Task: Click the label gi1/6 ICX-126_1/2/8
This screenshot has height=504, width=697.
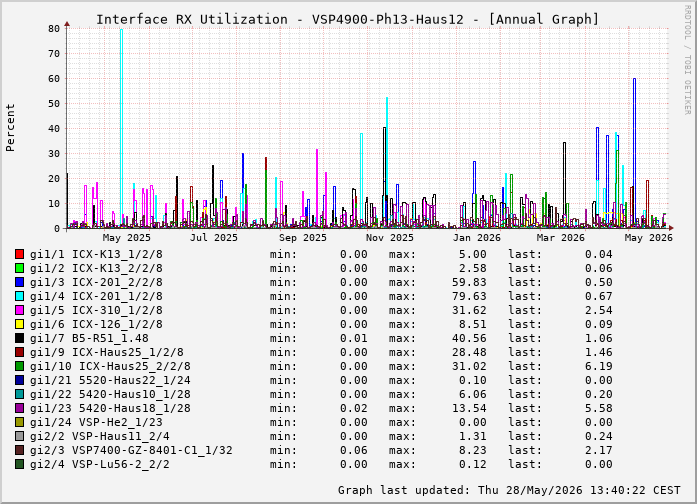Action: pyautogui.click(x=96, y=324)
